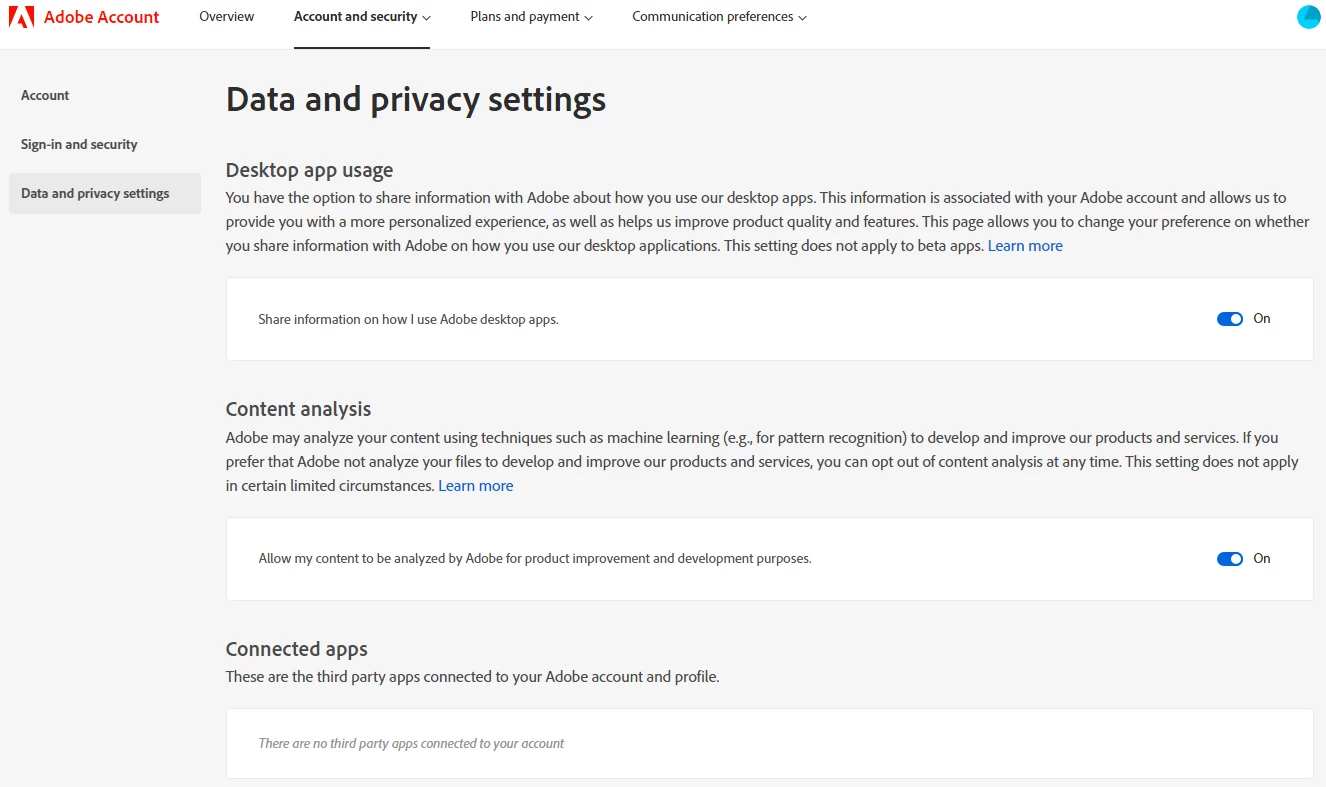Image resolution: width=1326 pixels, height=787 pixels.
Task: Select Account in the left sidebar
Action: (x=45, y=96)
